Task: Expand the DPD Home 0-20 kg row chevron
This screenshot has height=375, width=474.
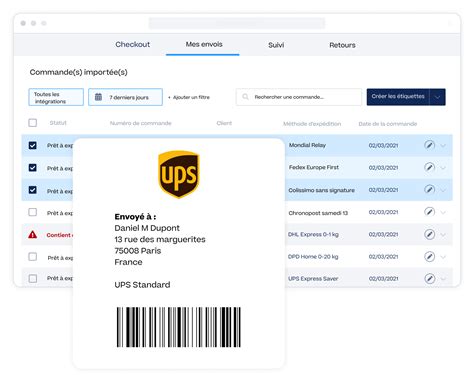Action: point(443,257)
